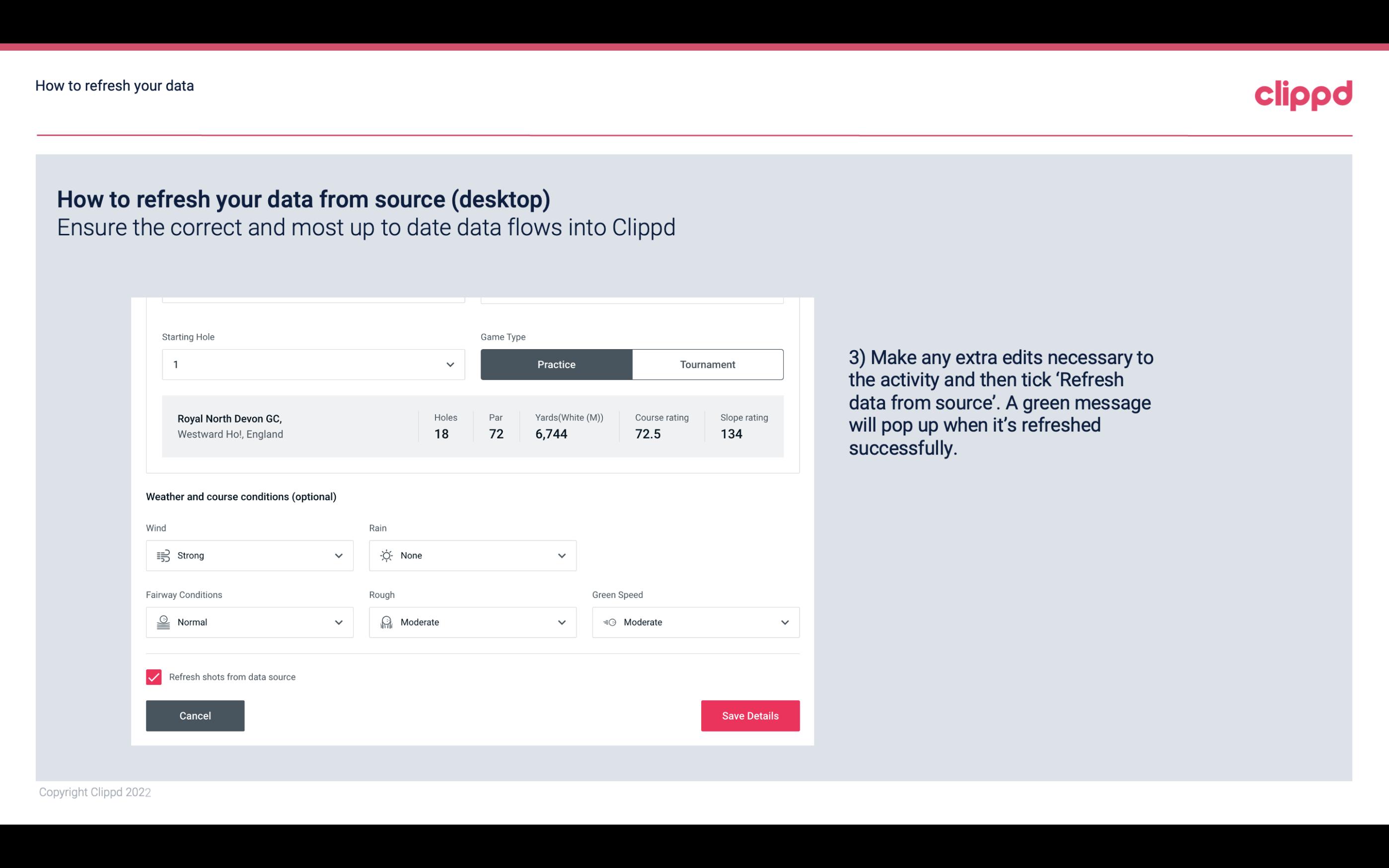
Task: Click the Clippd logo icon
Action: click(1303, 93)
